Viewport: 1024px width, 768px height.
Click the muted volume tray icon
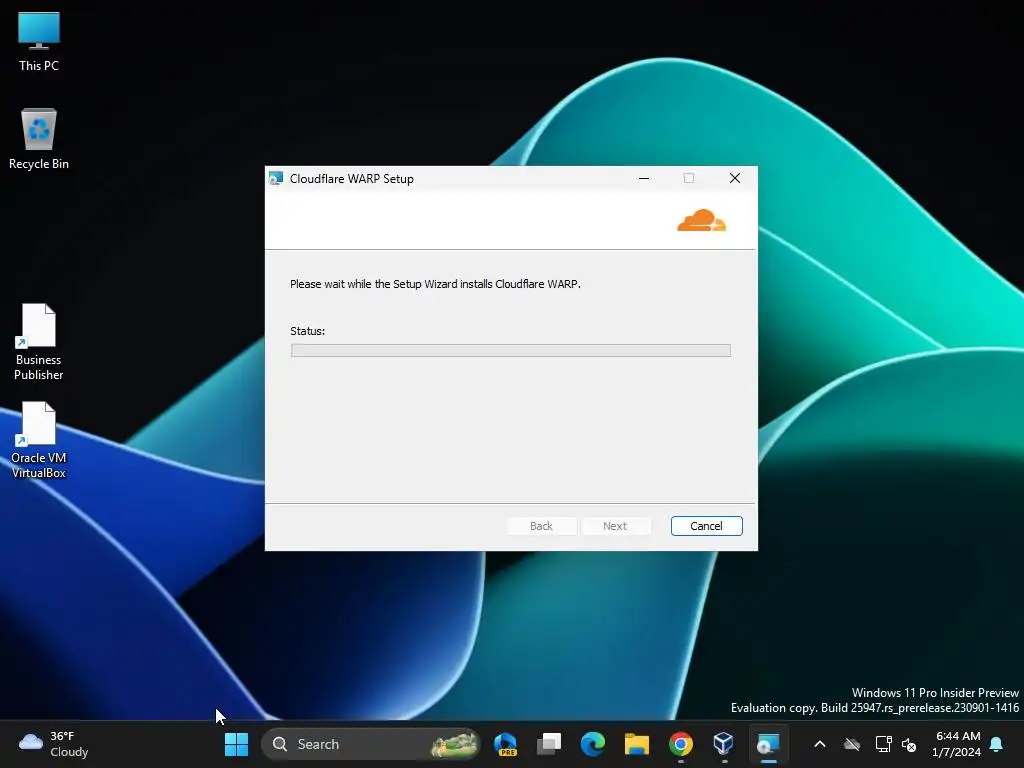[x=909, y=744]
